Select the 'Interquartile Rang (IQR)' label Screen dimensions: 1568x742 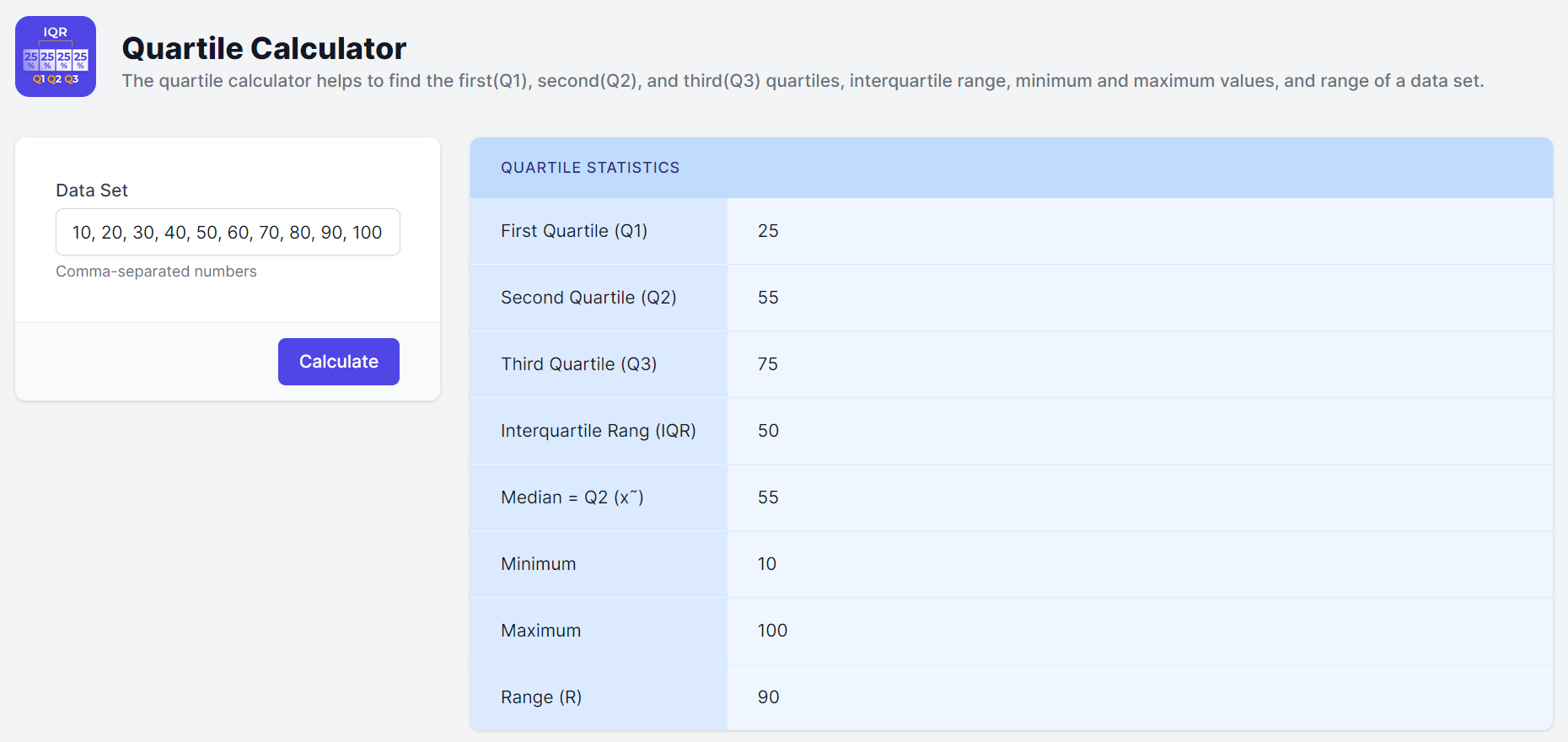tap(599, 431)
